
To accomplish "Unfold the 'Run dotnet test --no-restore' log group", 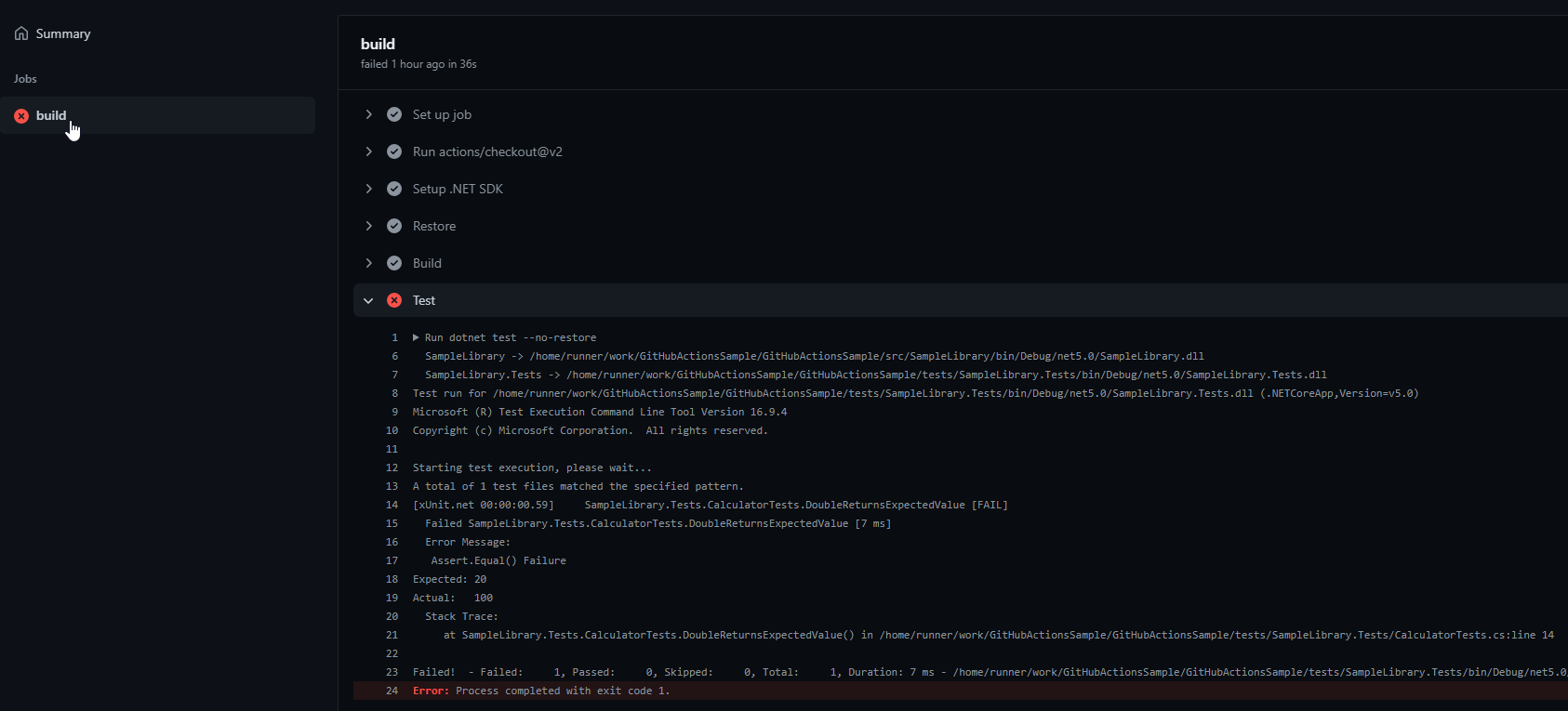I will [x=416, y=337].
